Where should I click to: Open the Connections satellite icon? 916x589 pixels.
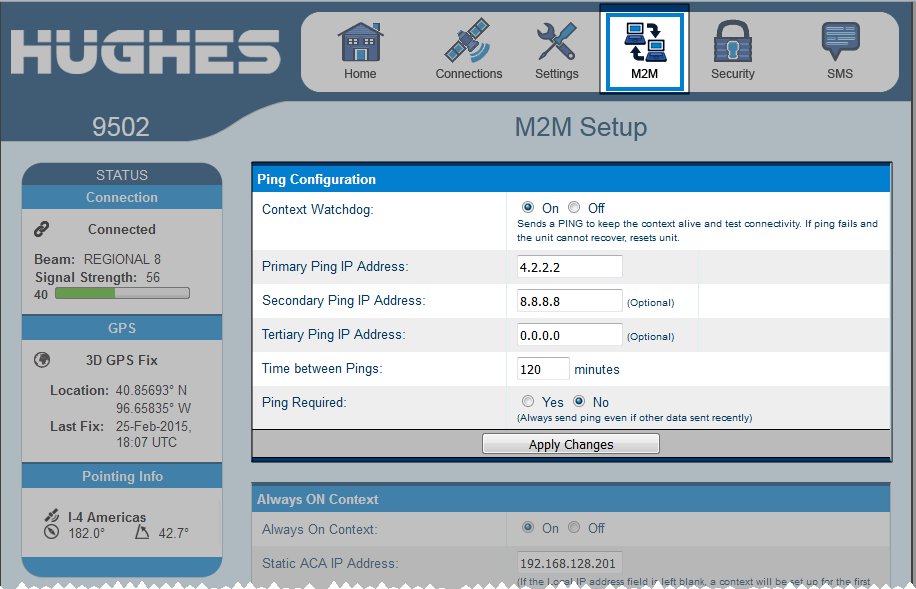468,43
